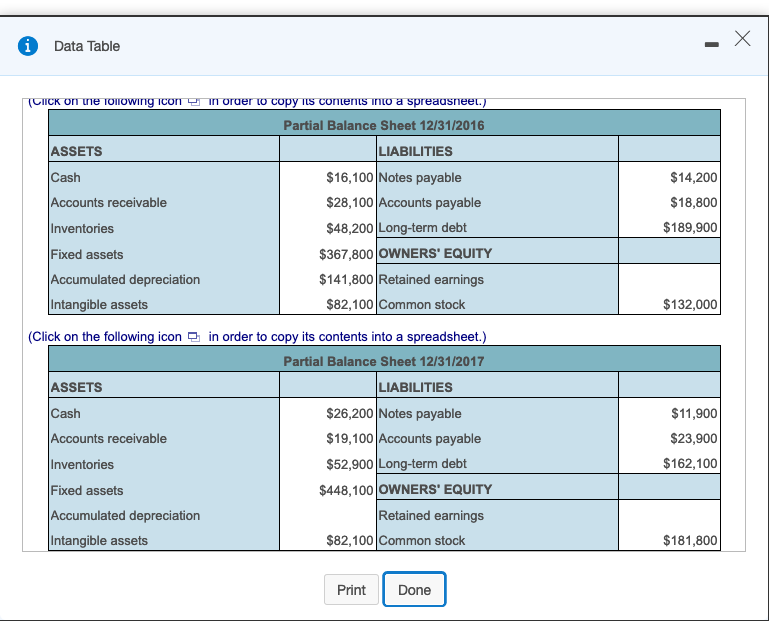Click the 2016 Cash value $16,100
Viewport: 769px width, 621px height.
(350, 178)
